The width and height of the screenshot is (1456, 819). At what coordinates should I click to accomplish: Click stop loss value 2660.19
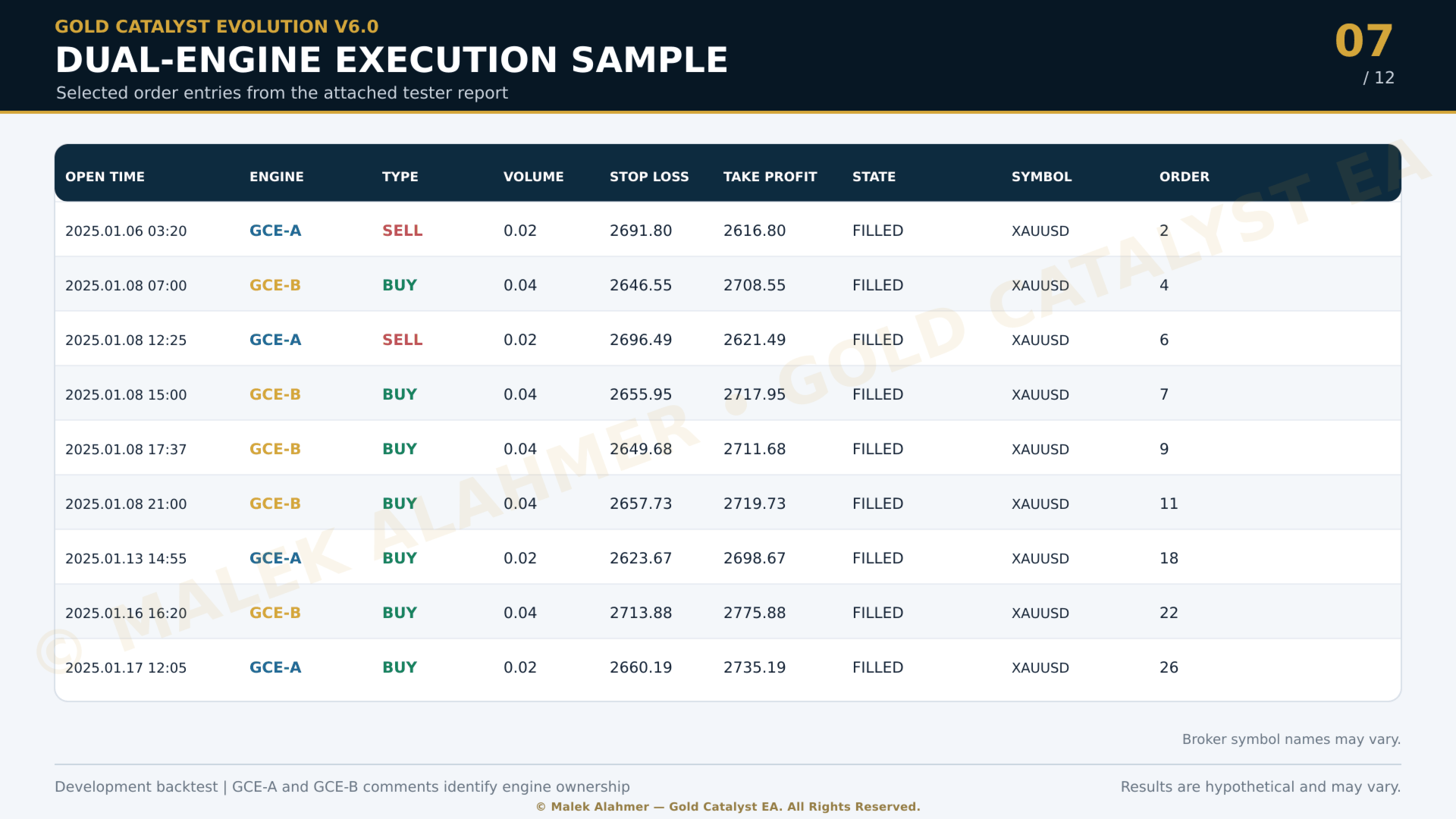[641, 667]
